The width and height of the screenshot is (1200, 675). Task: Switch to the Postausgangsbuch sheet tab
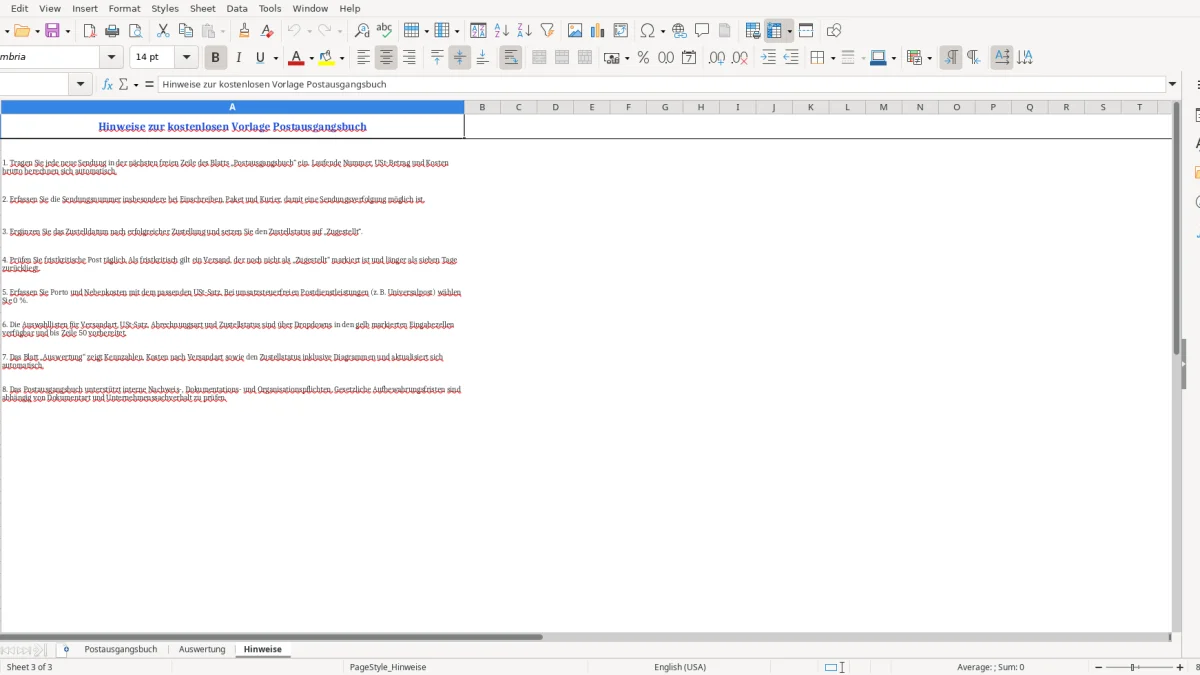[x=121, y=649]
